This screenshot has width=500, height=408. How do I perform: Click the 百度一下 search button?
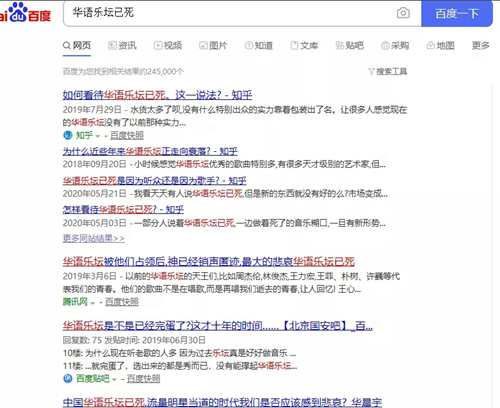click(457, 13)
